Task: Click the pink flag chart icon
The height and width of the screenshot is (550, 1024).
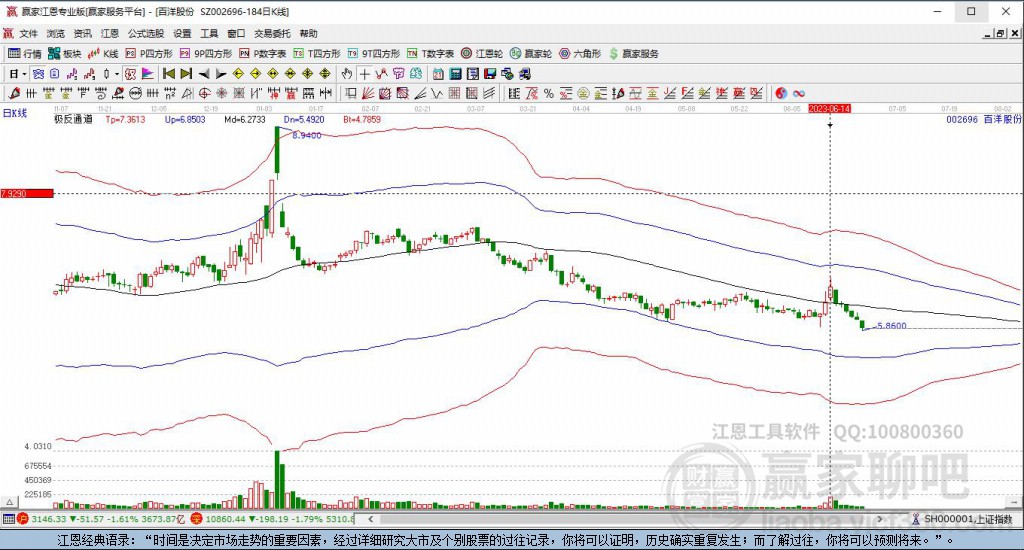Action: pos(148,74)
